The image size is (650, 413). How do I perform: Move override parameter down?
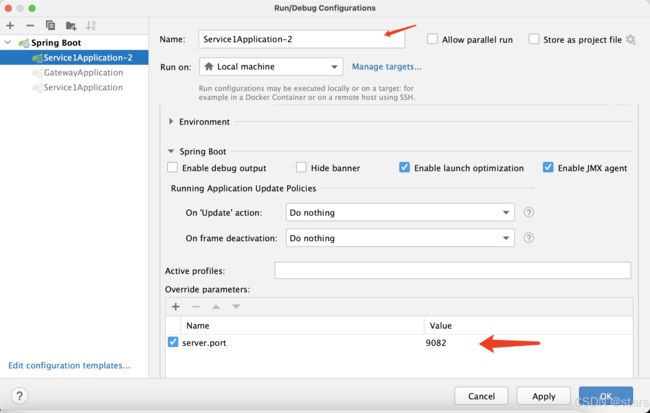coord(236,306)
